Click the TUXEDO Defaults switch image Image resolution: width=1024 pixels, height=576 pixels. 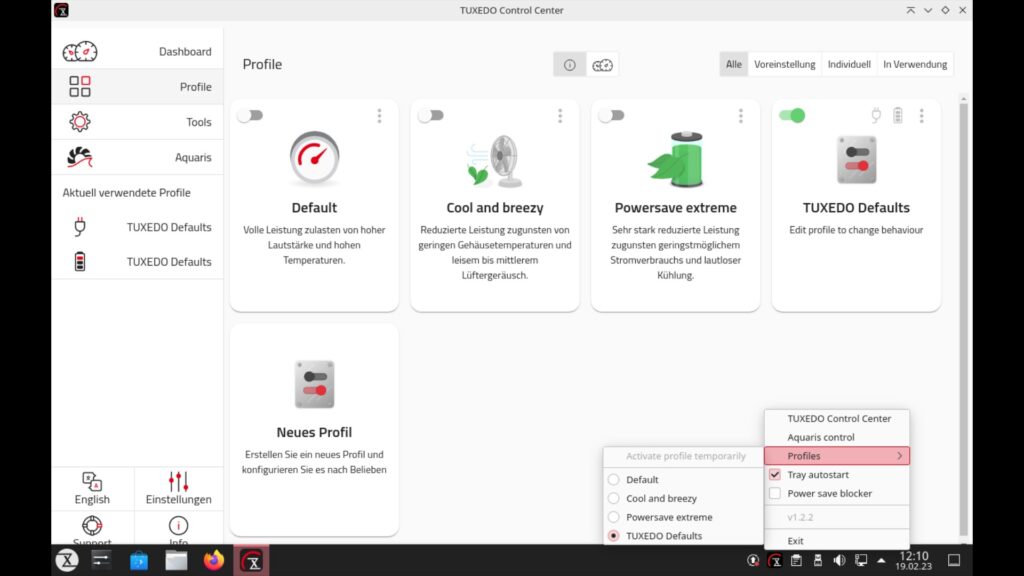pos(856,160)
